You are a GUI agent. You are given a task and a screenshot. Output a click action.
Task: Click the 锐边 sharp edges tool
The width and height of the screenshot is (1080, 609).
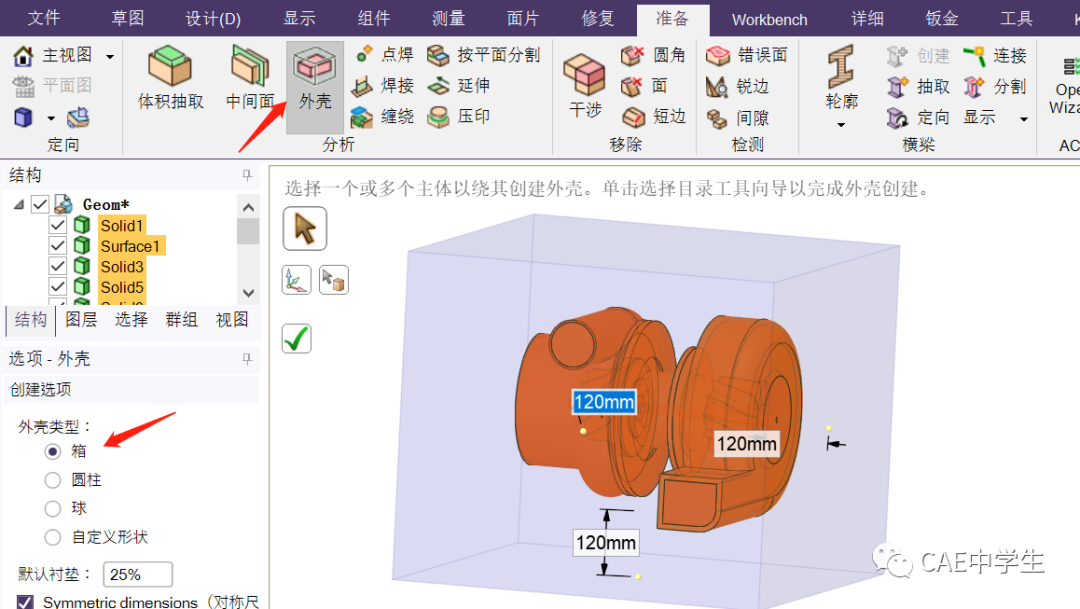pos(738,86)
